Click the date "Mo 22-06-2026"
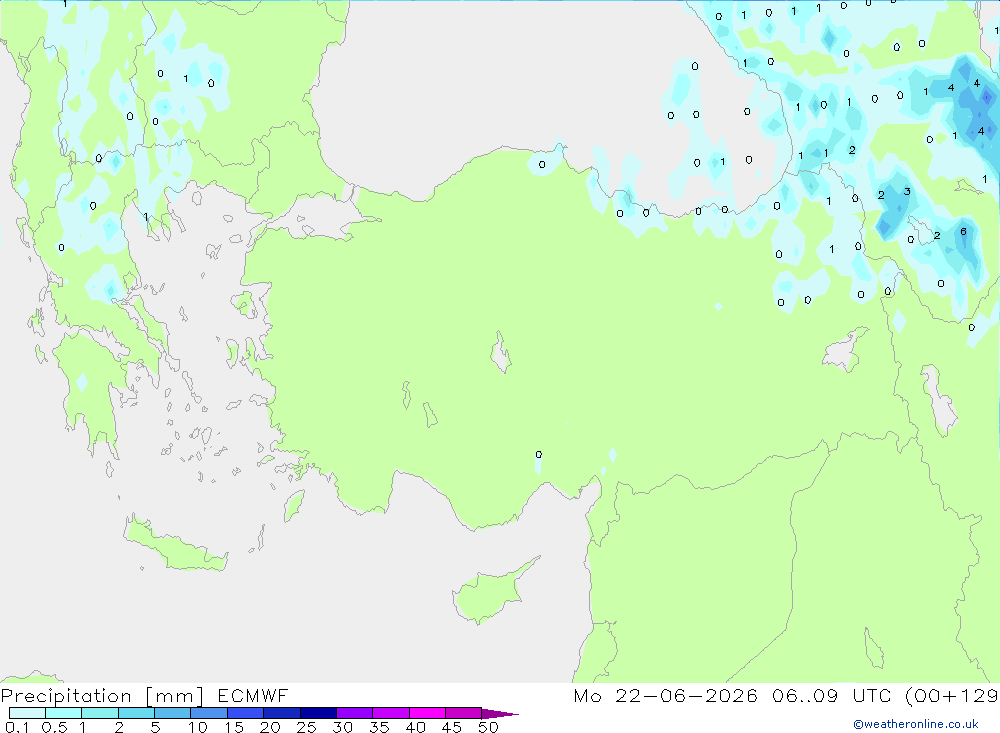This screenshot has width=1000, height=733. click(x=666, y=695)
